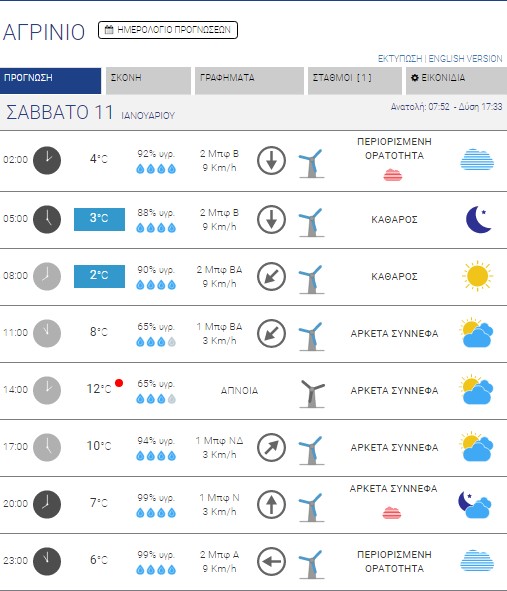The height and width of the screenshot is (591, 507).
Task: Click the dark clock icon at 23:00
Action: click(x=47, y=561)
